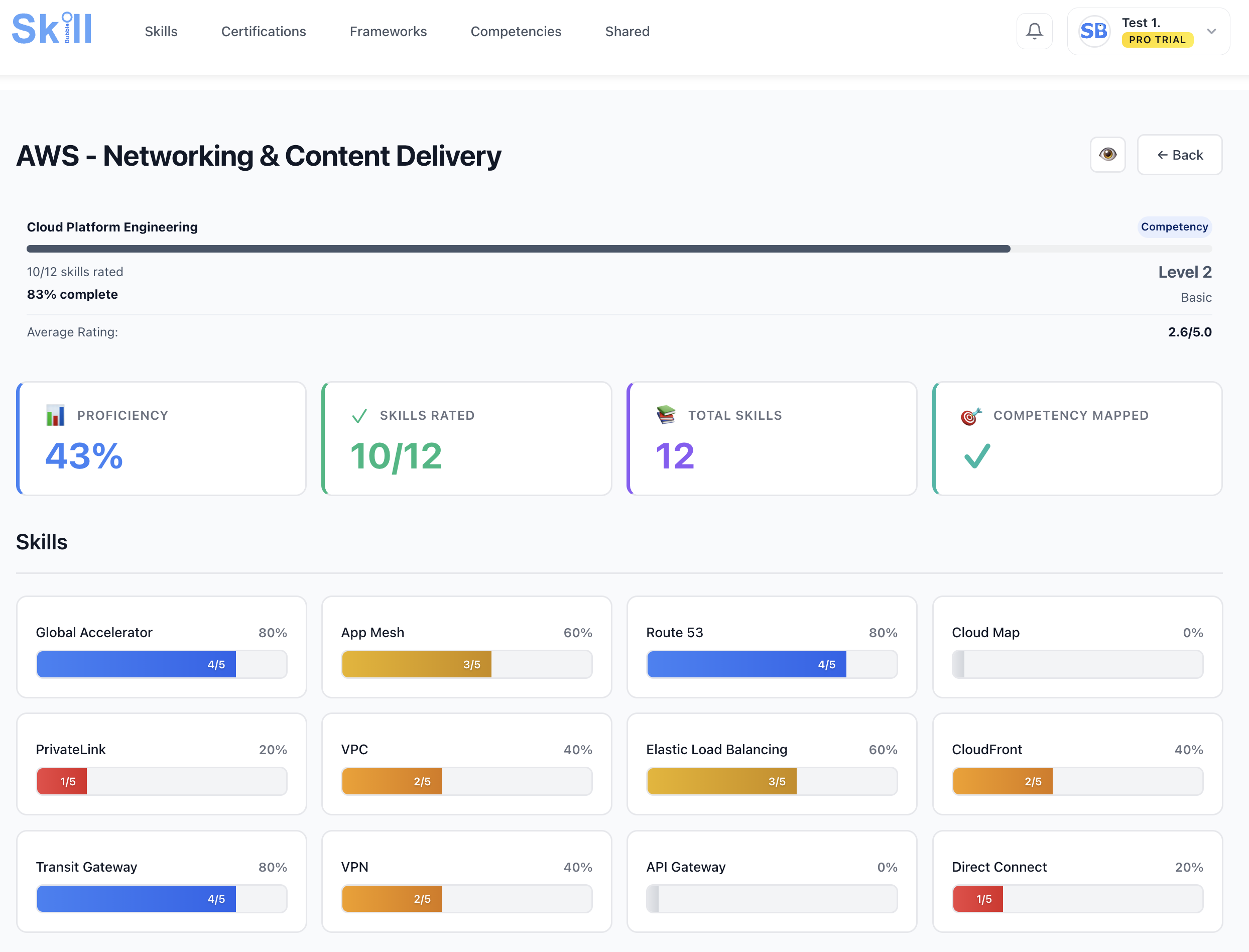Click the Skills Rated checkmark icon
This screenshot has width=1249, height=952.
[x=359, y=416]
